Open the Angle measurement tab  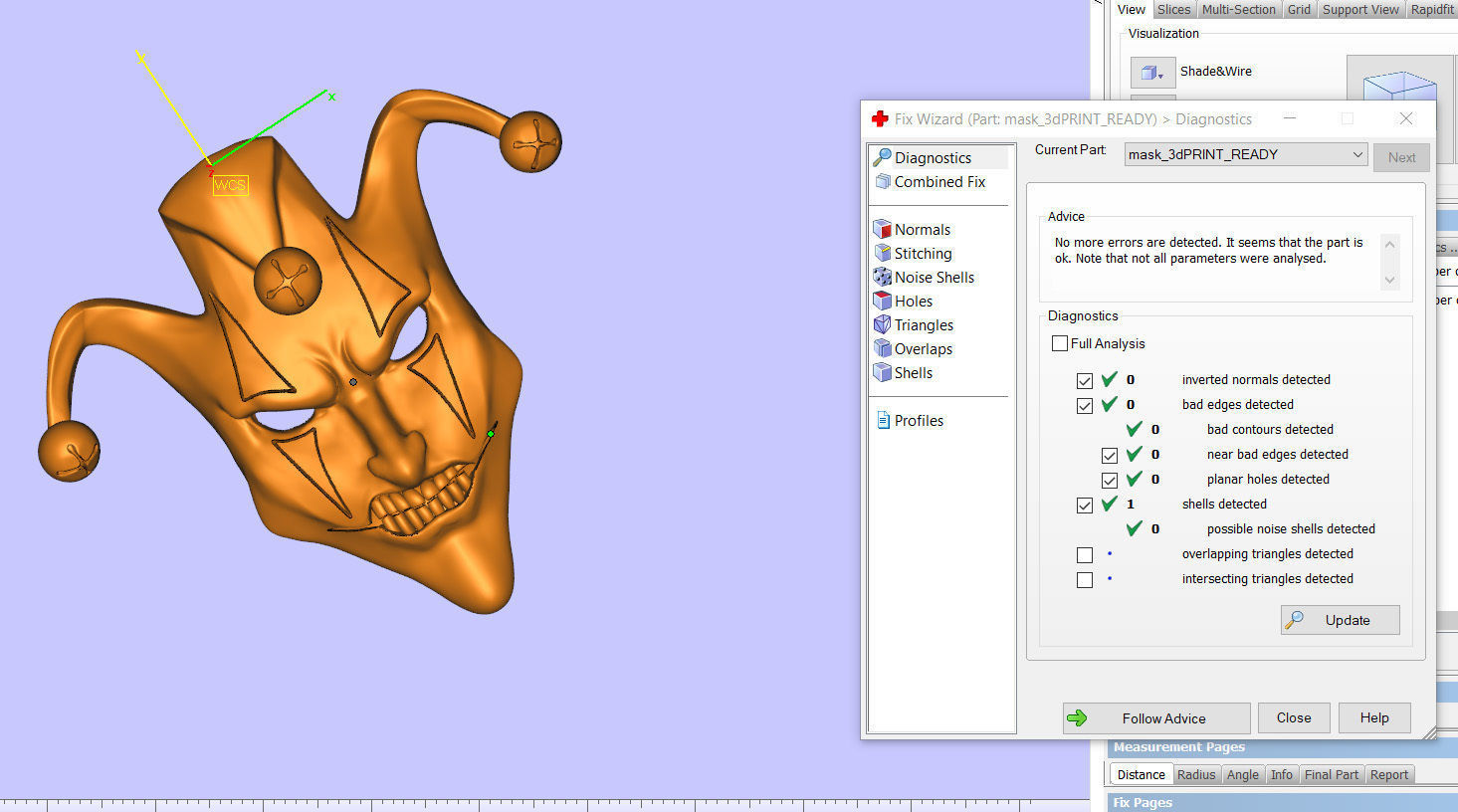click(1242, 774)
